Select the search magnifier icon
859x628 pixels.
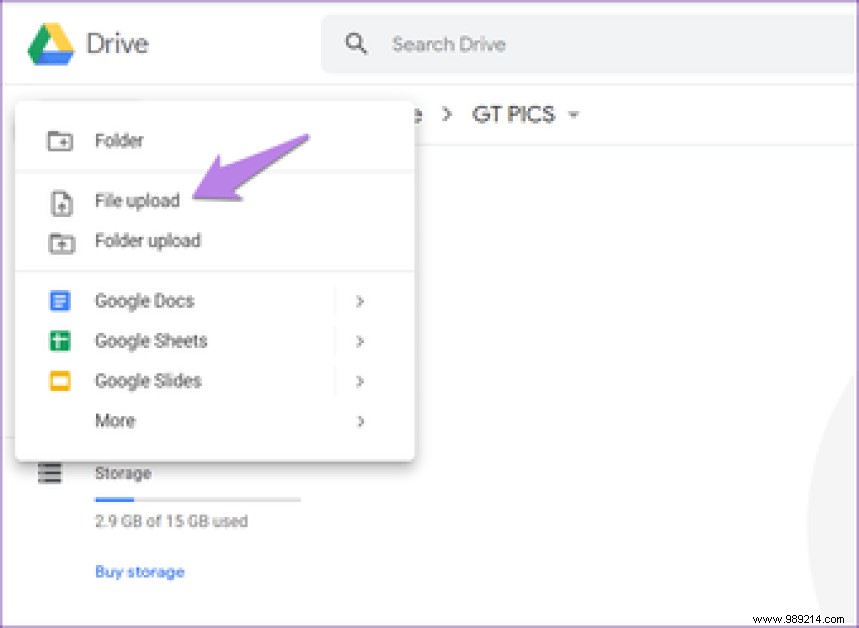click(357, 44)
